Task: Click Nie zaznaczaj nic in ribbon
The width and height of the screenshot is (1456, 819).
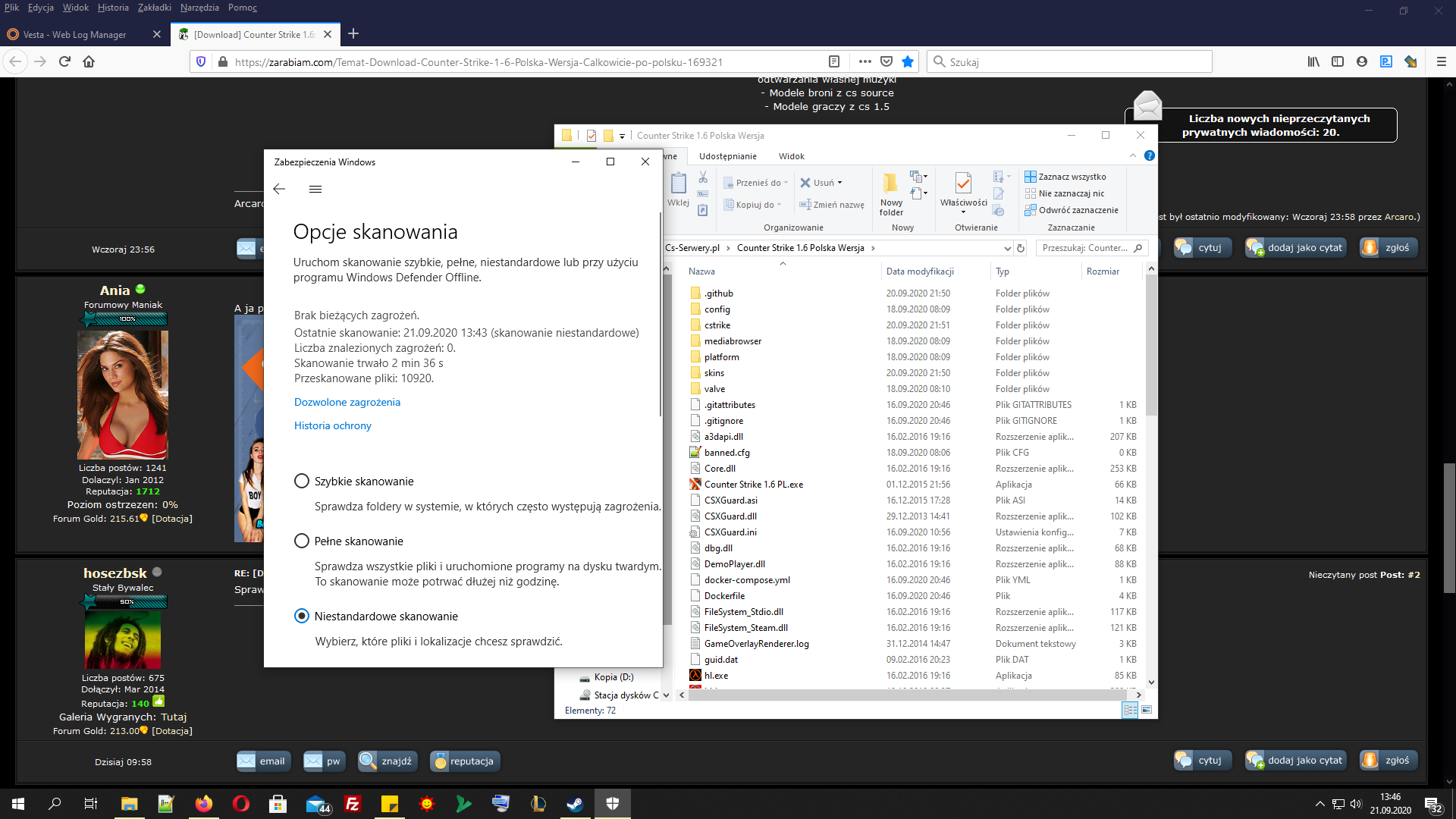Action: pos(1064,193)
